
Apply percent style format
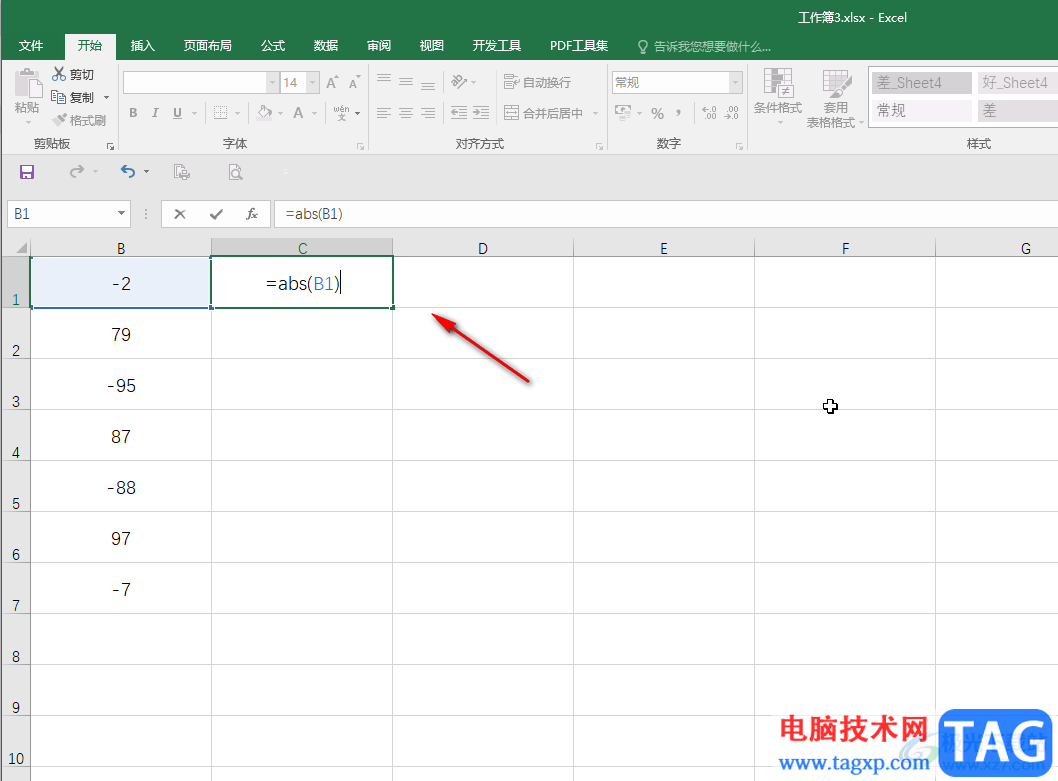(657, 113)
